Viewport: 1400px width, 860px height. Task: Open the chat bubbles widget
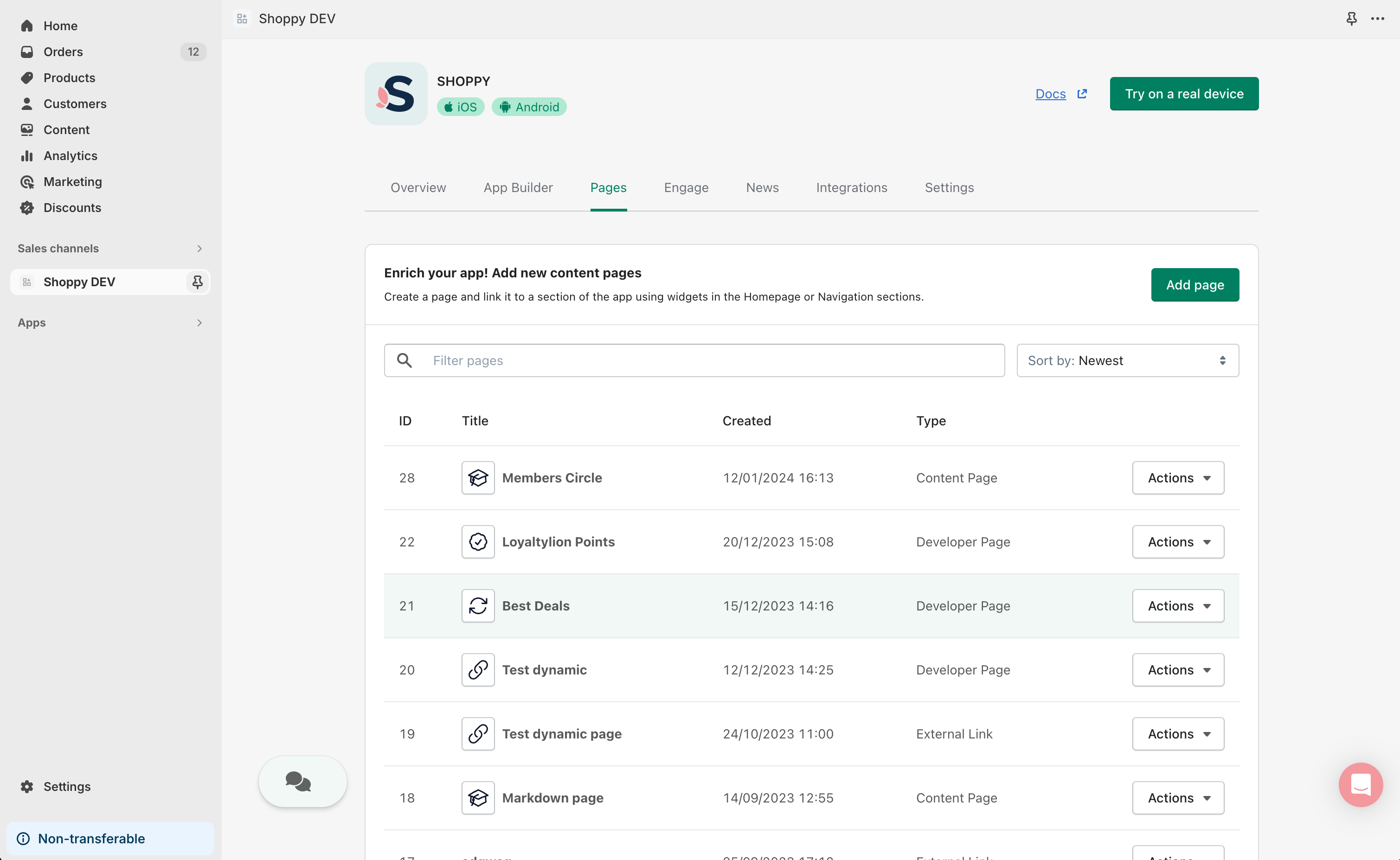(x=302, y=781)
